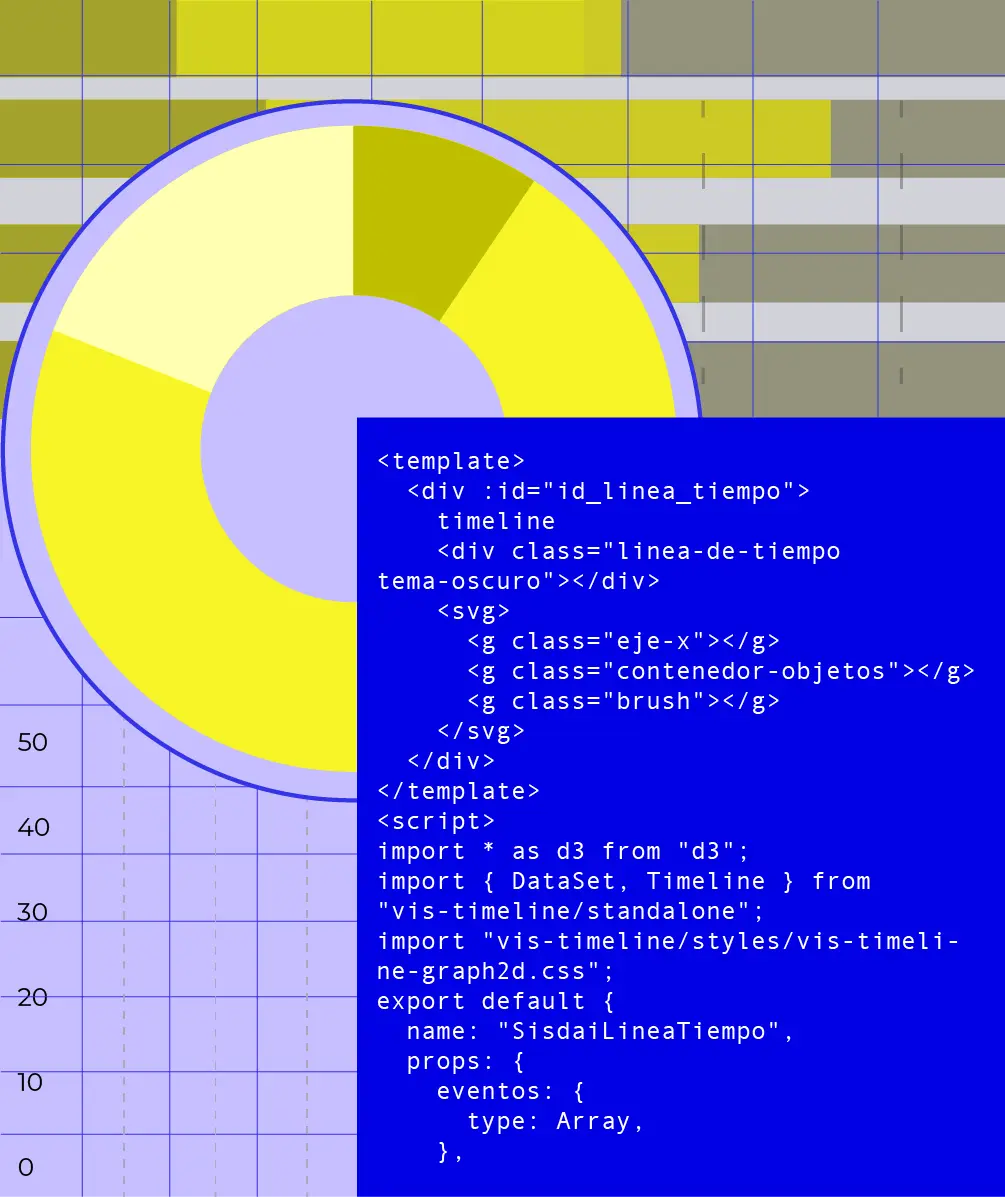
Task: Click the 30 label on the axis
Action: [33, 912]
